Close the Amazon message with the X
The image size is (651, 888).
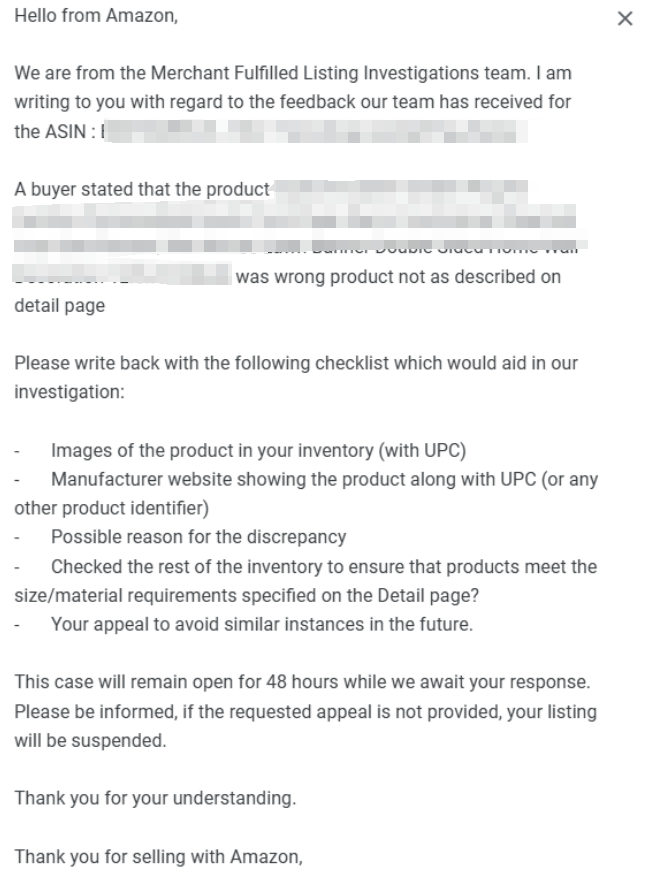point(626,19)
